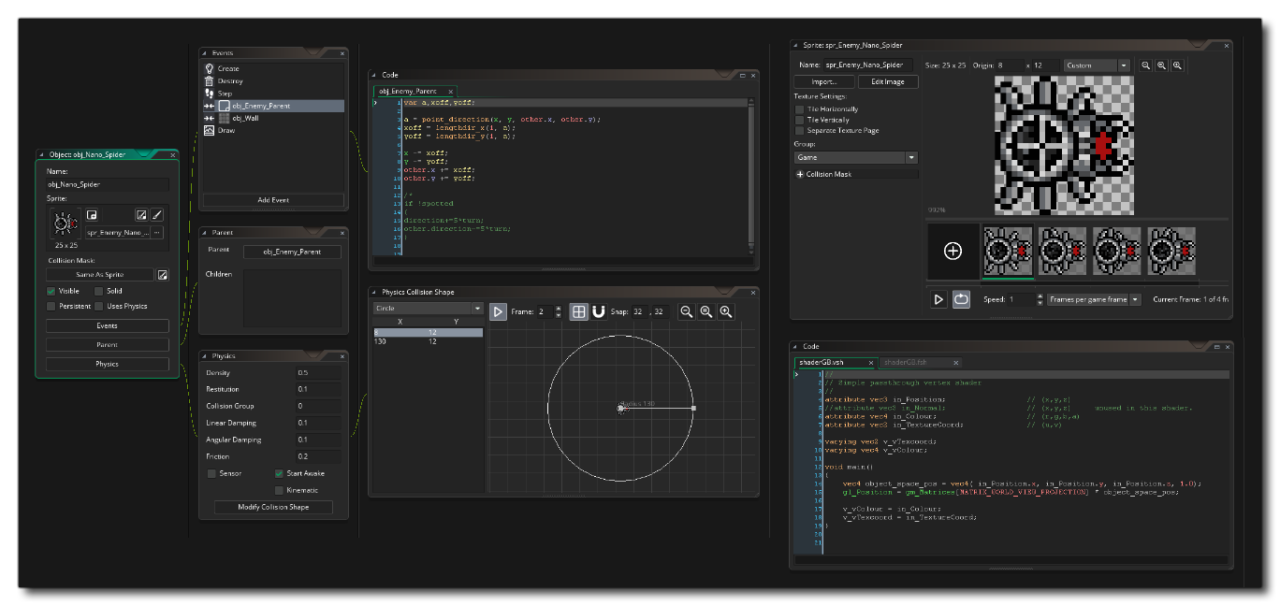Toggle loop playback for the sprite animation
The width and height of the screenshot is (1280, 606).
(x=961, y=299)
